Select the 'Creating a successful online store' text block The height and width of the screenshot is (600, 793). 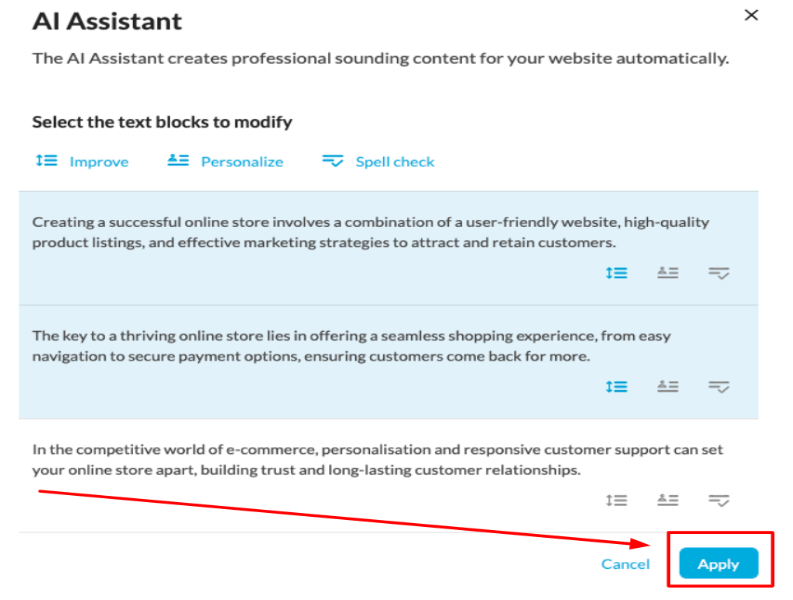pyautogui.click(x=388, y=248)
